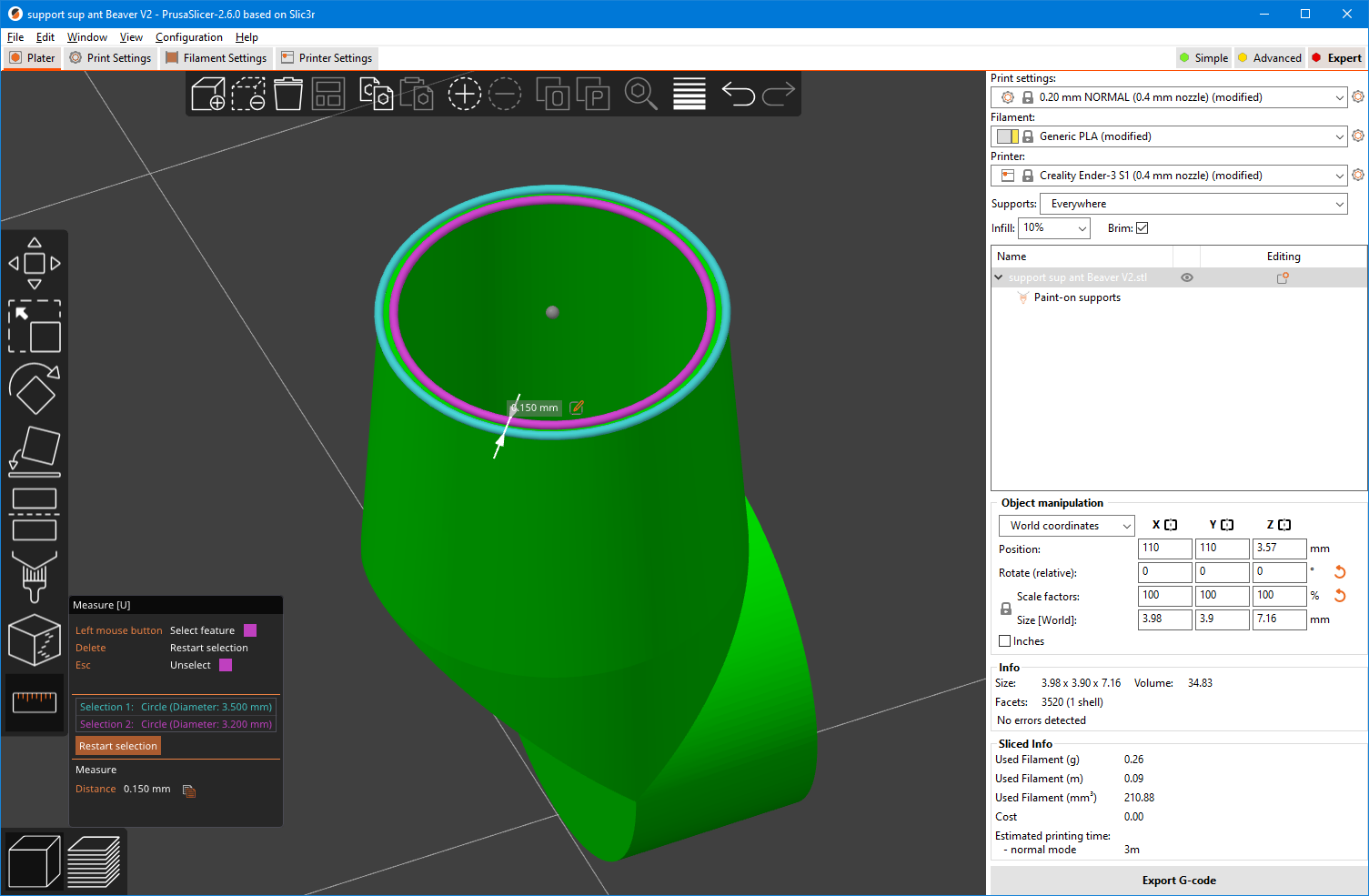Screen dimensions: 1369x896
Task: Switch to Expert mode
Action: tap(1336, 57)
